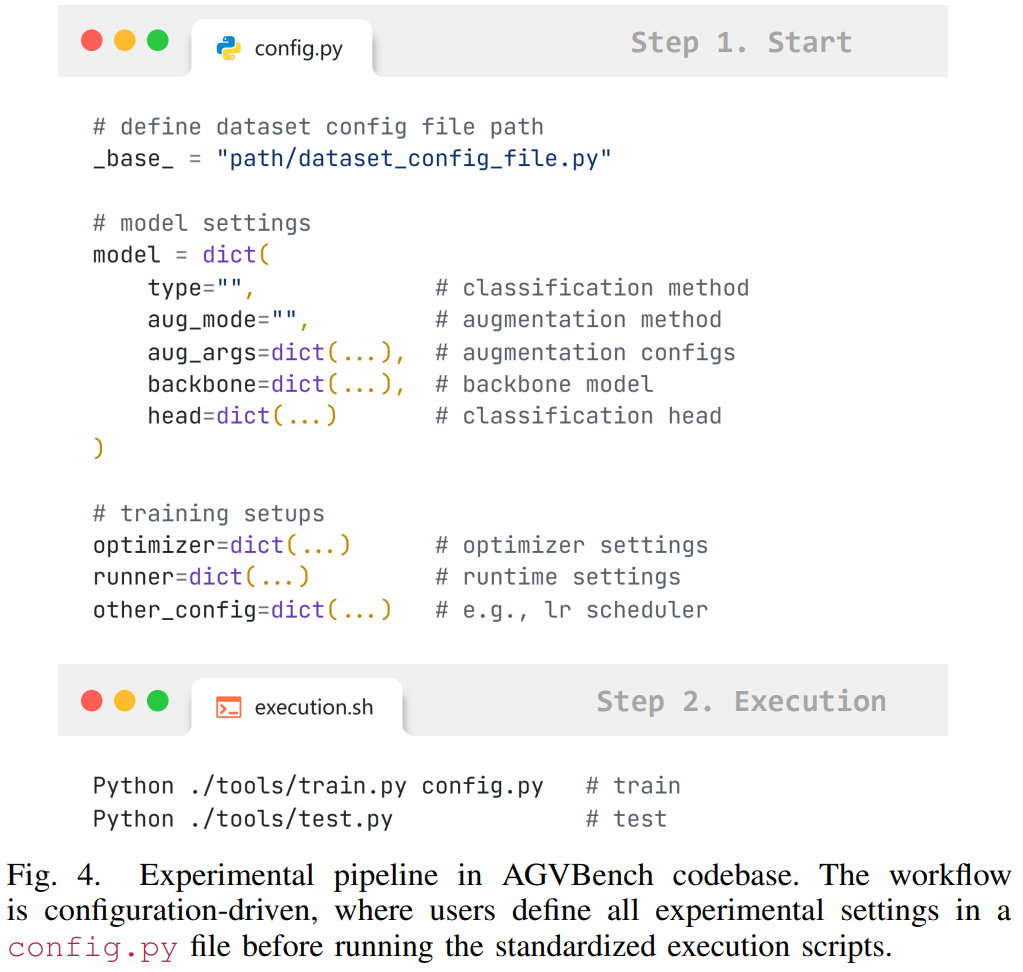
Task: Click the "Fig. 4." caption label
Action: [x=53, y=875]
